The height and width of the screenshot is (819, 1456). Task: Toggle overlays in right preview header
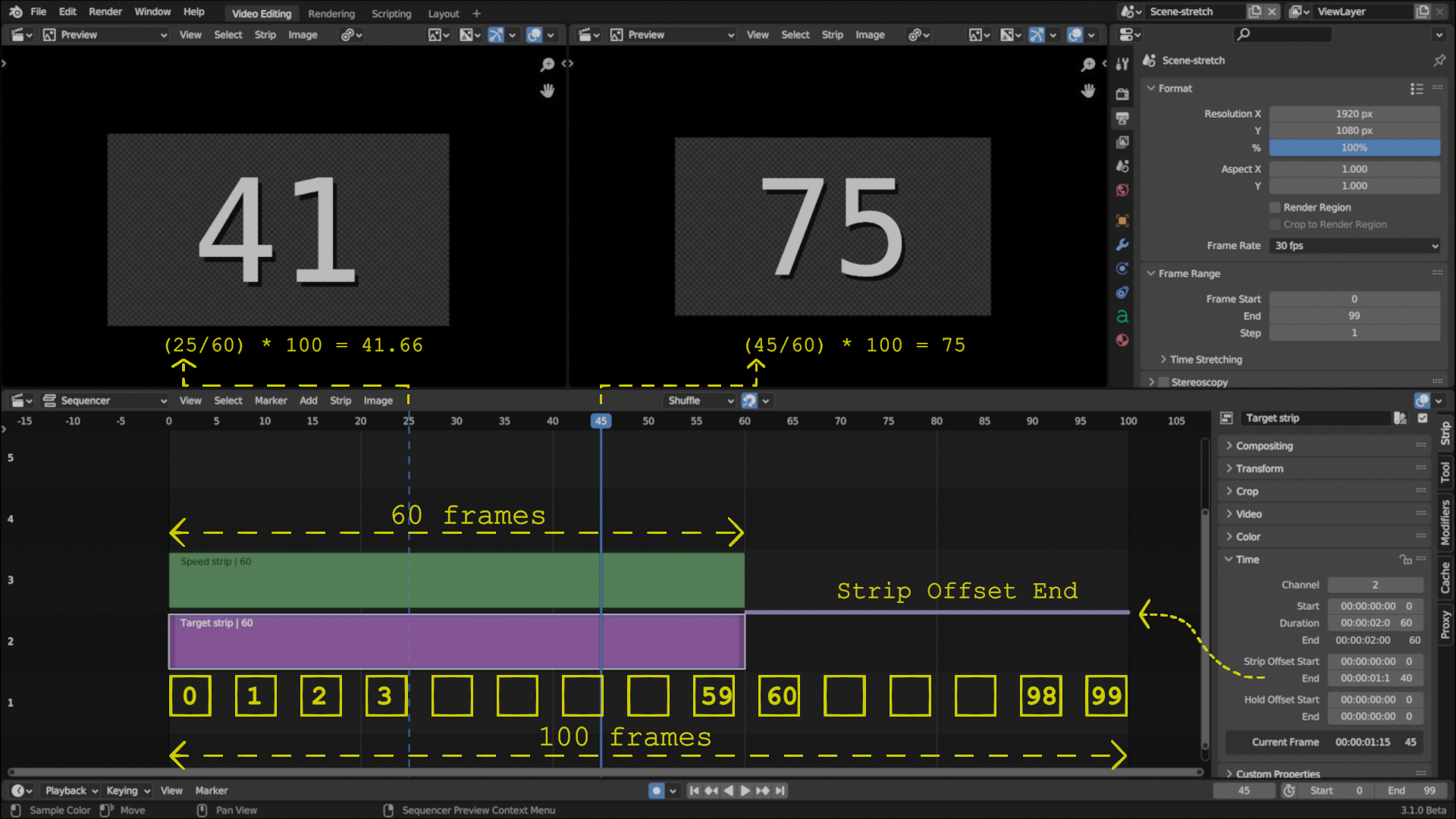(x=1075, y=35)
